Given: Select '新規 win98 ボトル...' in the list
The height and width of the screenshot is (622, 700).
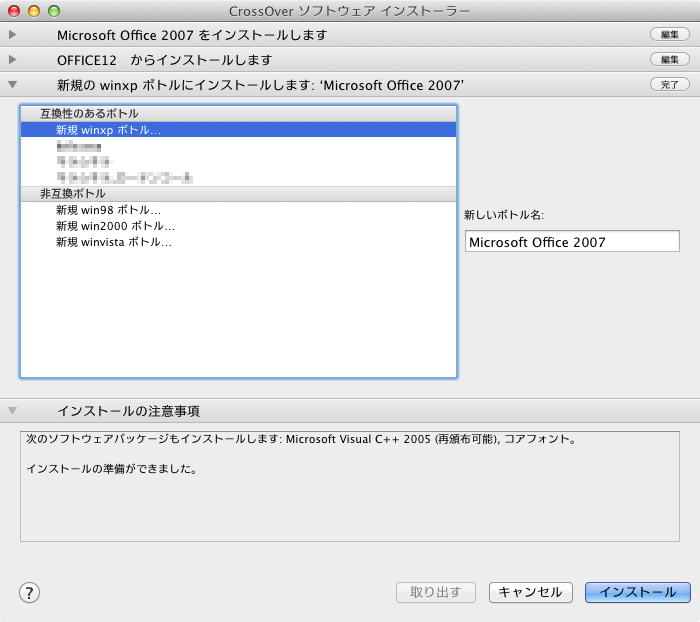Looking at the screenshot, I should (x=238, y=210).
